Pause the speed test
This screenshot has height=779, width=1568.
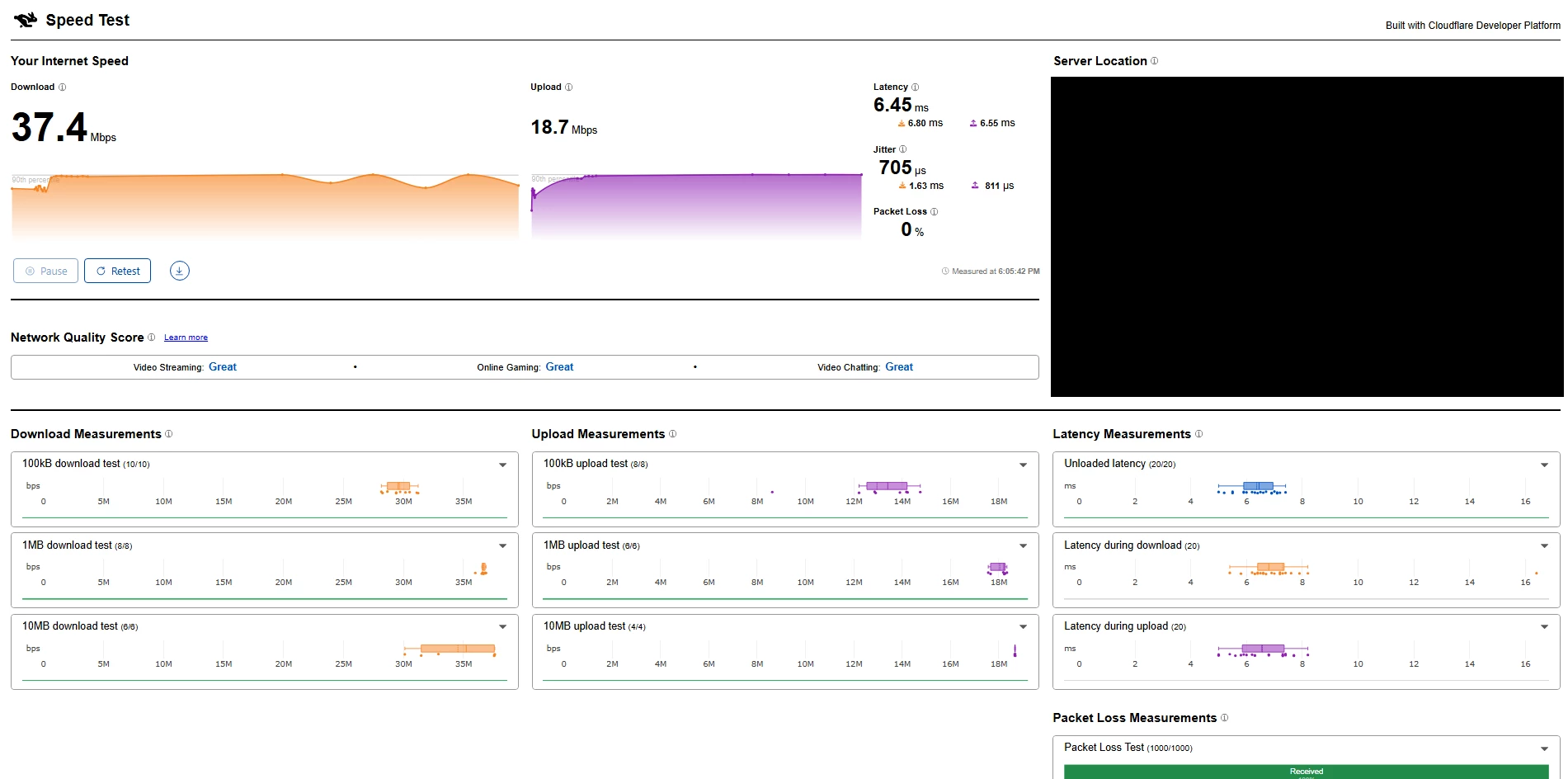[46, 271]
